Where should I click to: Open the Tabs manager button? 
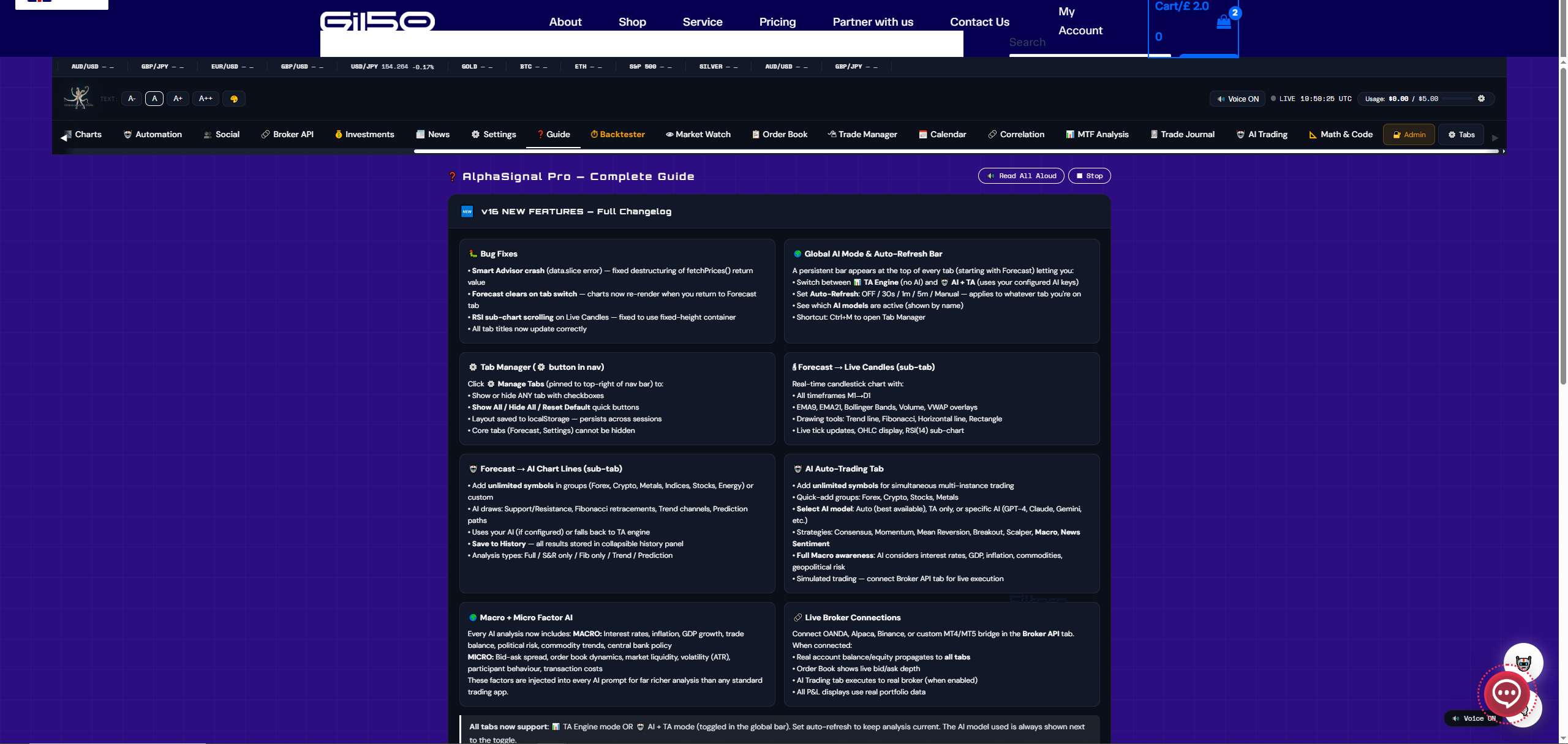pyautogui.click(x=1461, y=135)
